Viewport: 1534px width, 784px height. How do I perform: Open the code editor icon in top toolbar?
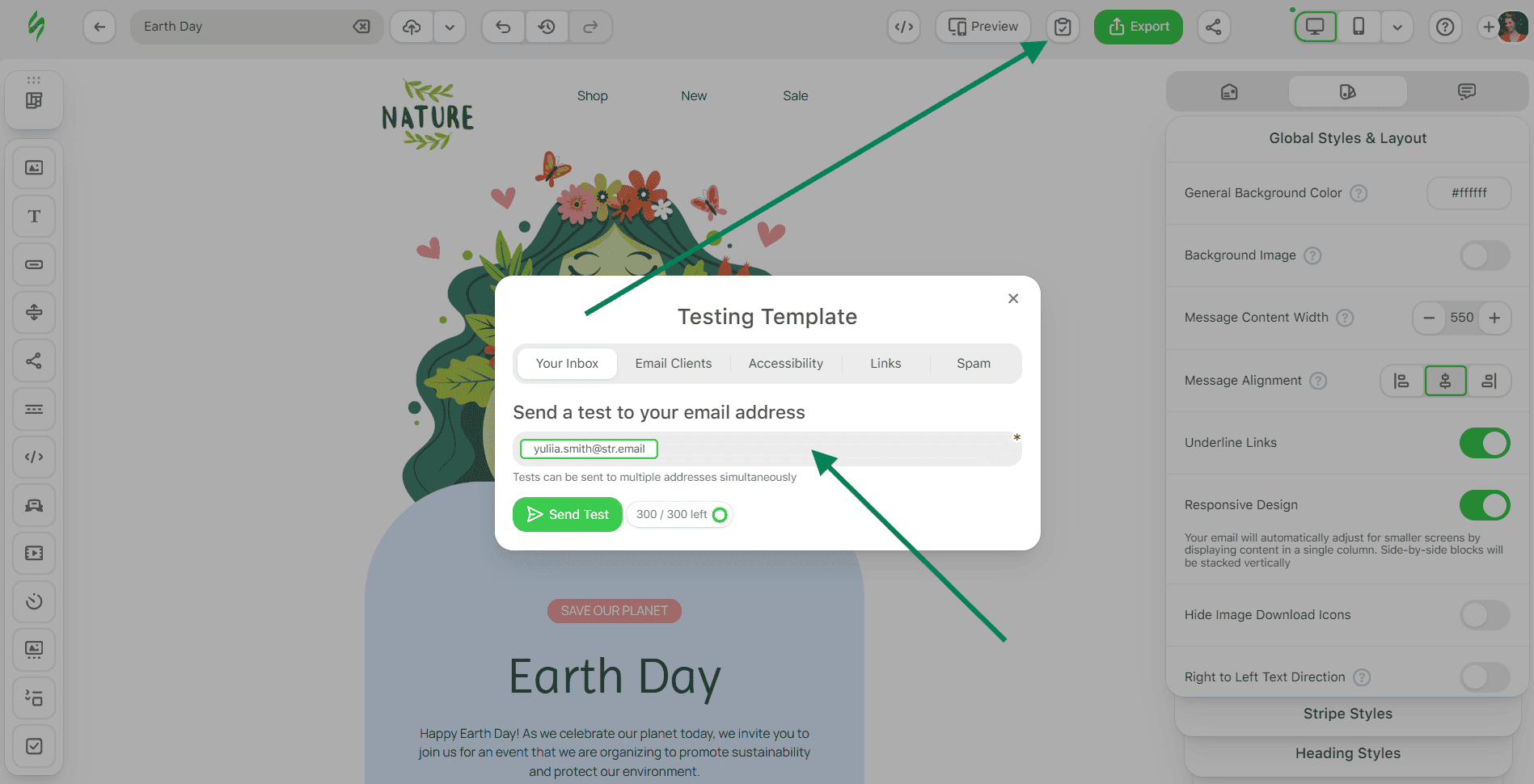pos(904,27)
